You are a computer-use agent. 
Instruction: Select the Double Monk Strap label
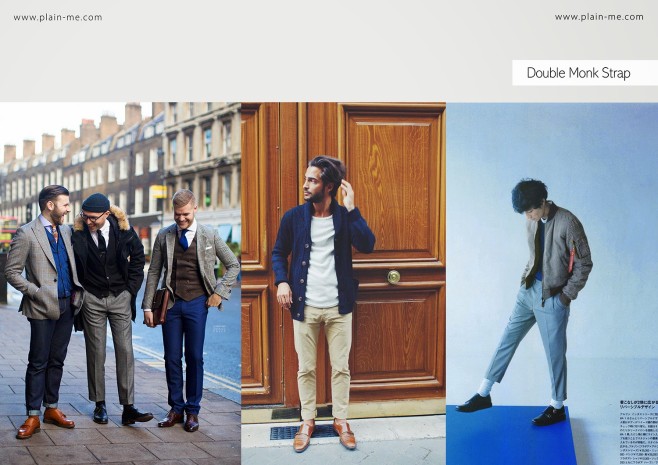[x=578, y=73]
